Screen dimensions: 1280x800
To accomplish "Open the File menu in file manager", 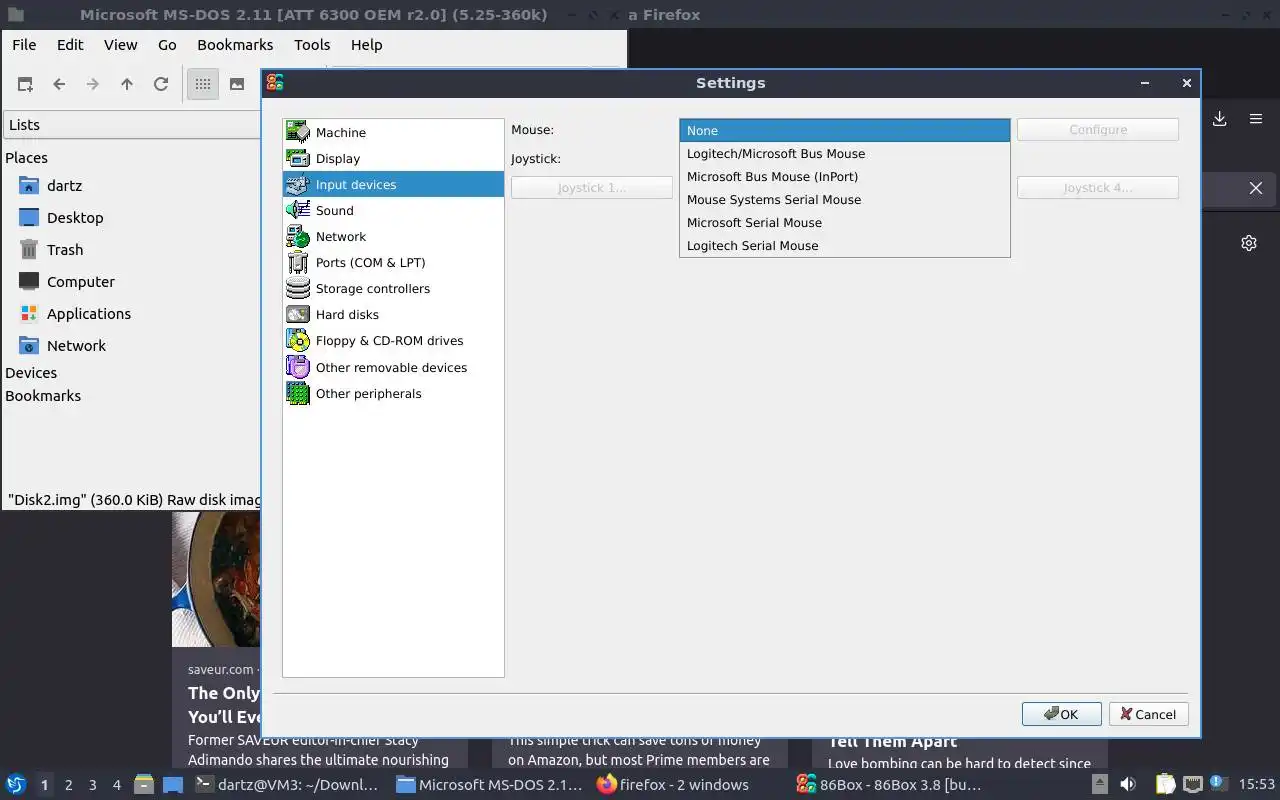I will pos(24,45).
